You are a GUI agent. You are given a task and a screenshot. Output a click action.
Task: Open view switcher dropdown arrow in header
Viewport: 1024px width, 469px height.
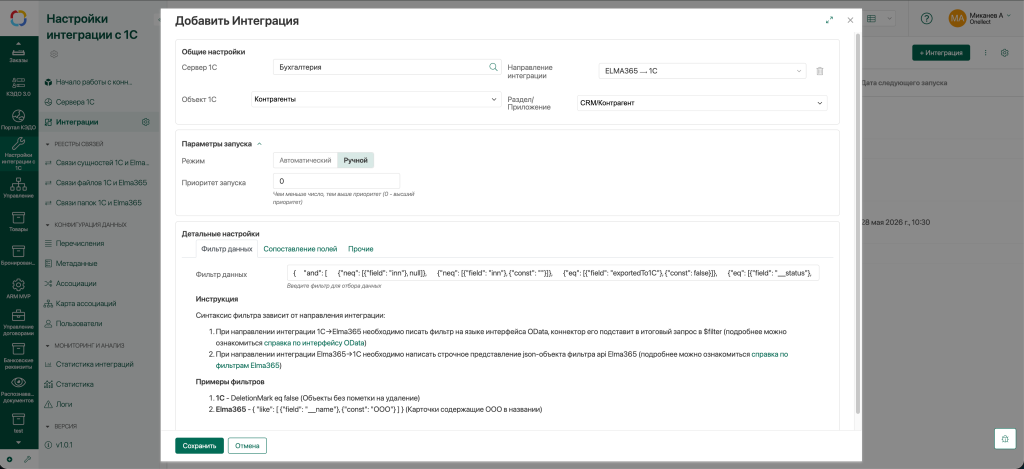click(889, 20)
